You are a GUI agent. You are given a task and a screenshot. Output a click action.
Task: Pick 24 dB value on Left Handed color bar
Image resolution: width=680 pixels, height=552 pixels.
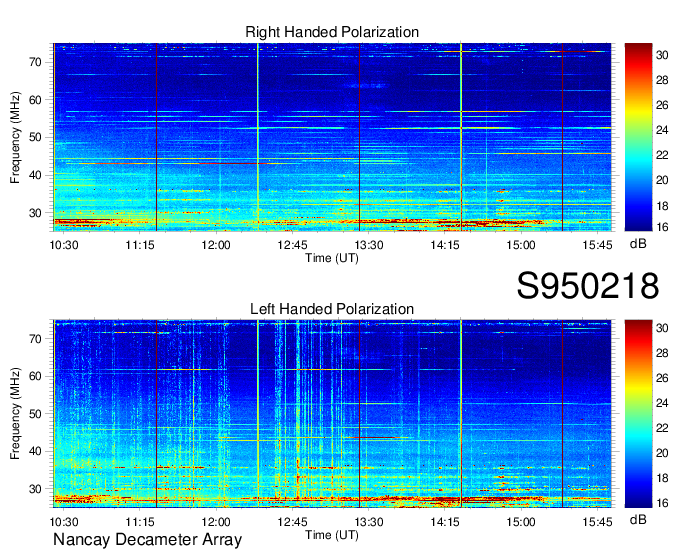662,403
